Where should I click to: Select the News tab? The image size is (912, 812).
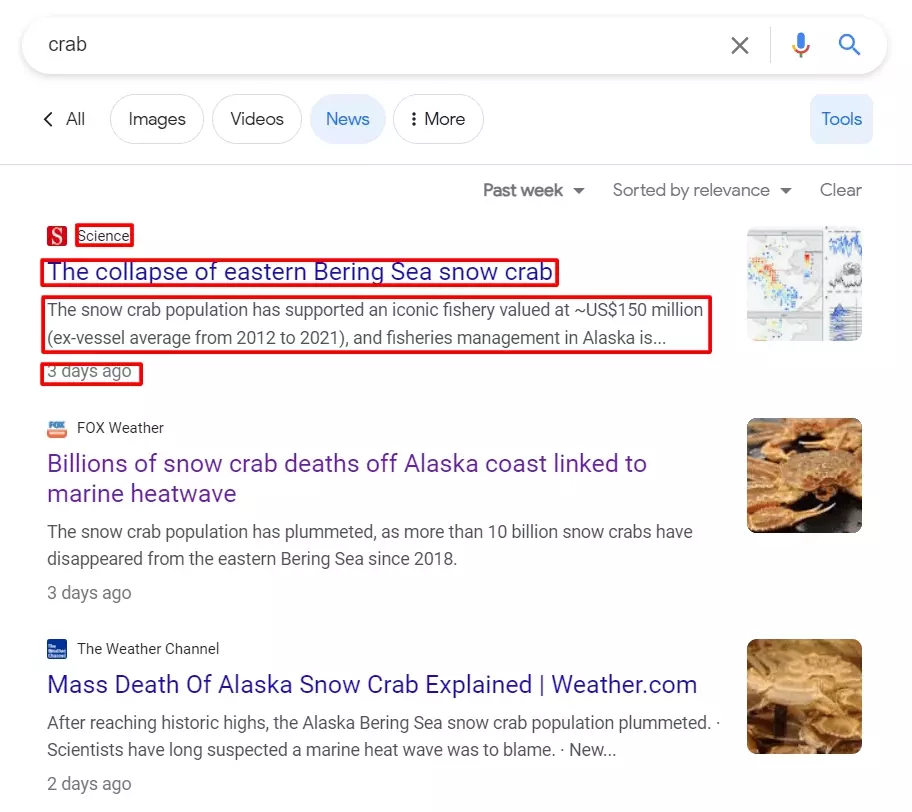(x=347, y=119)
